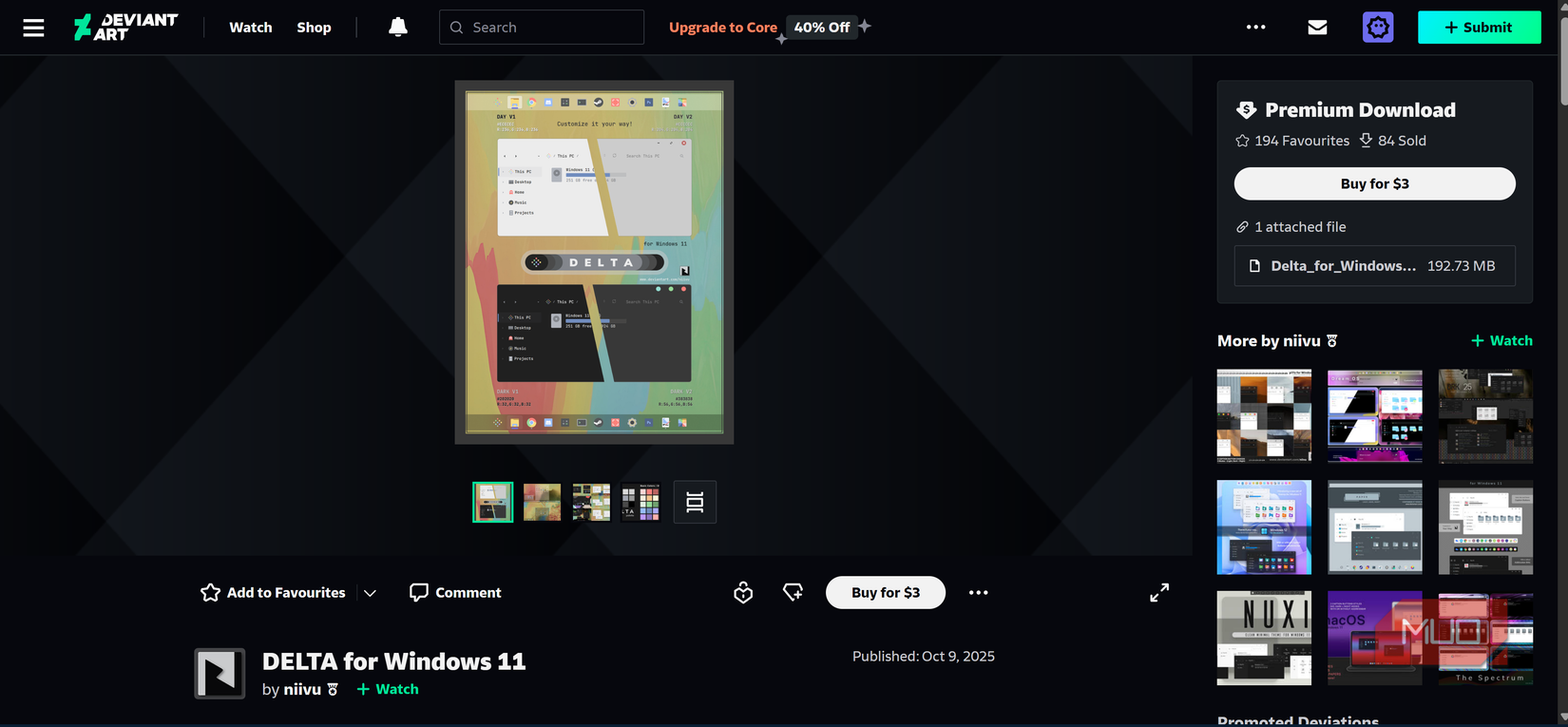Select the second gallery thumbnail
Viewport: 1568px width, 727px height.
point(542,502)
